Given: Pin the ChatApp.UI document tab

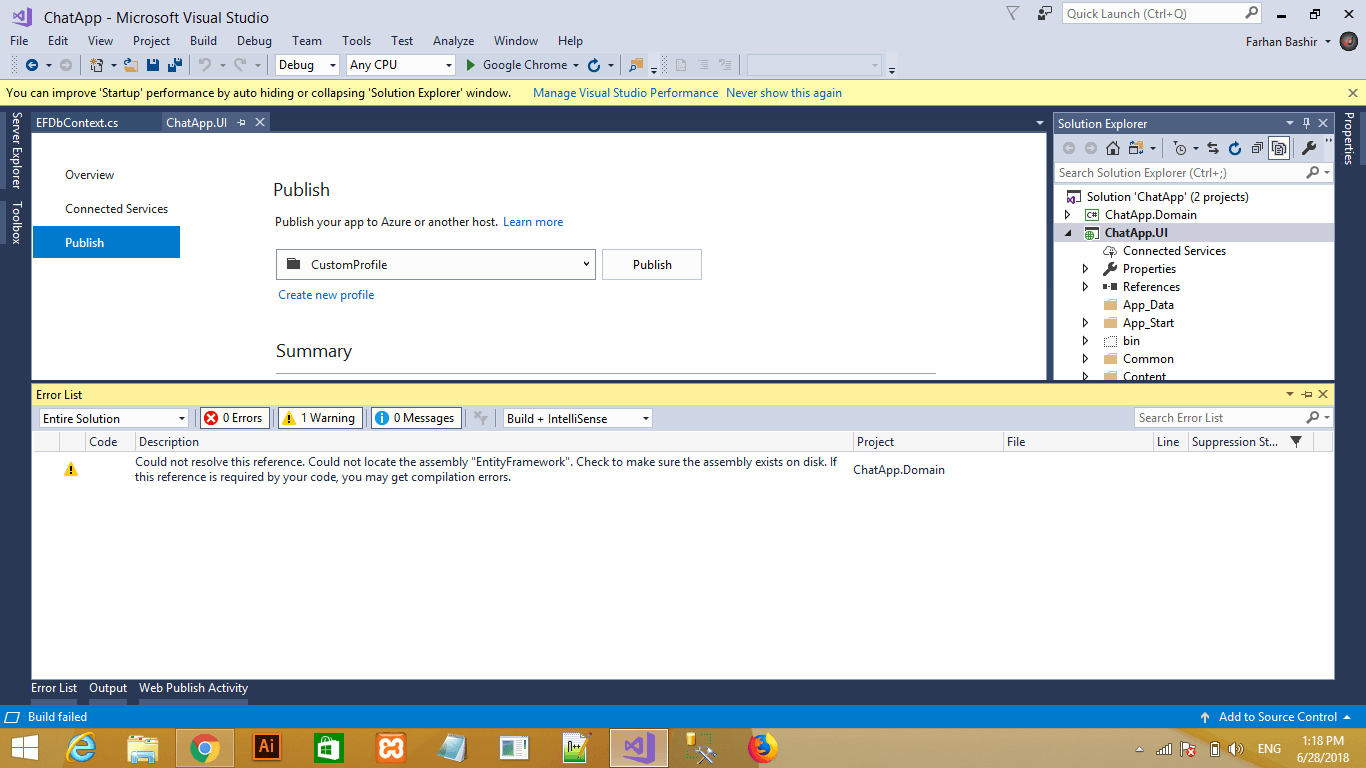Looking at the screenshot, I should 242,122.
